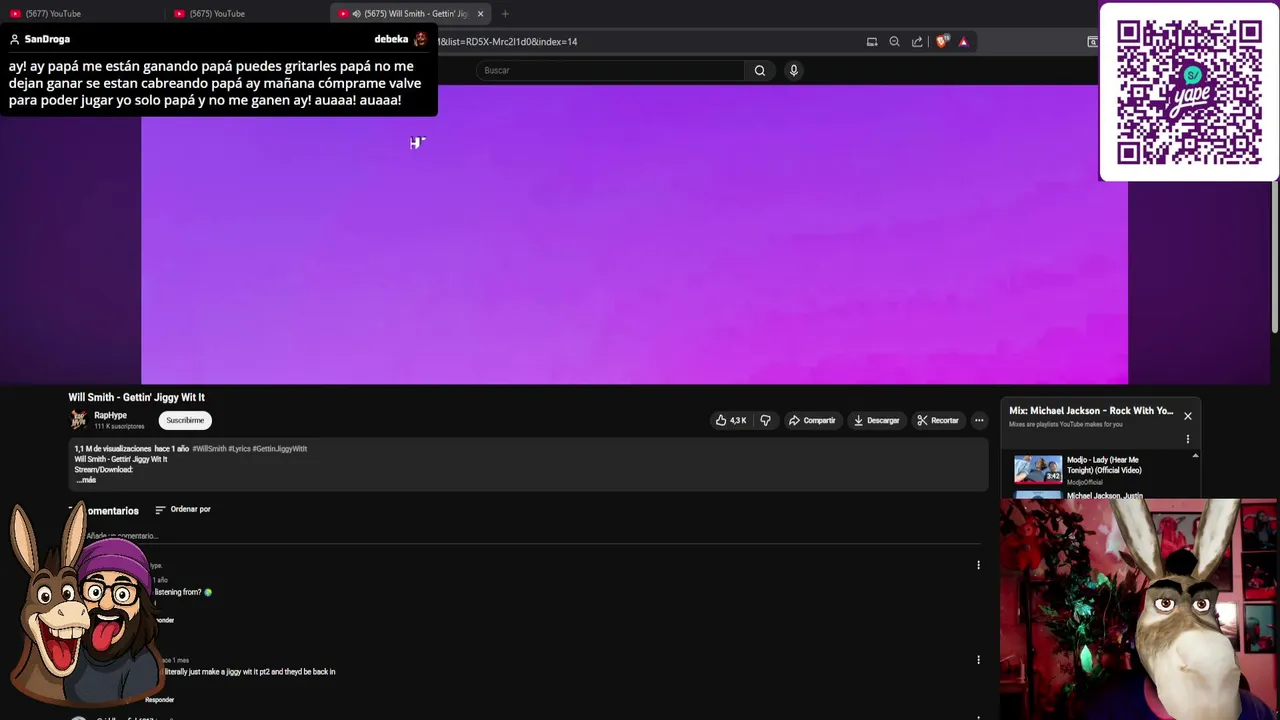This screenshot has width=1280, height=720.
Task: Click '1,1 M de visualizaciones' text
Action: point(113,449)
